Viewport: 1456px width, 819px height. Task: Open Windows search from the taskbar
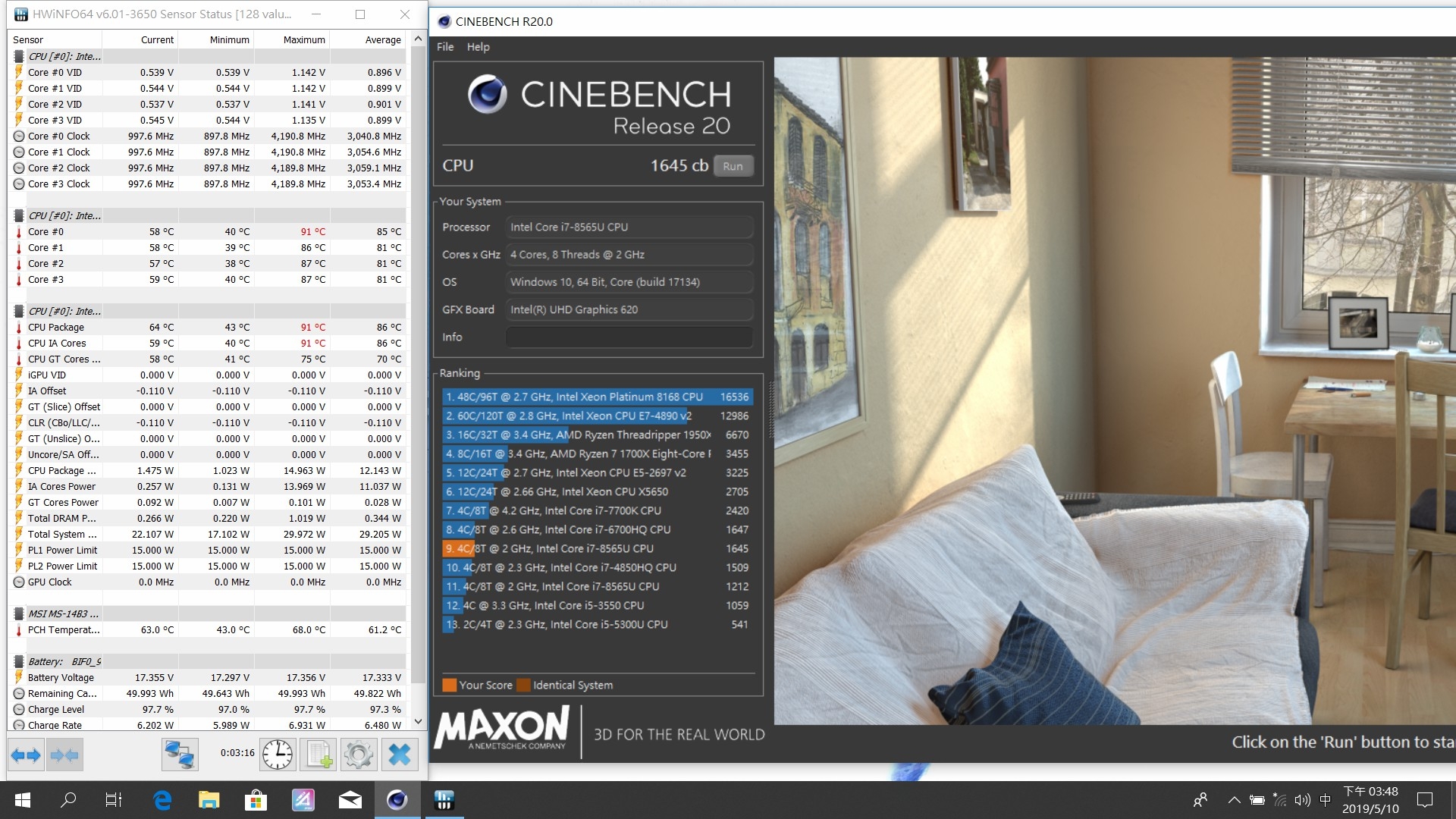point(68,800)
